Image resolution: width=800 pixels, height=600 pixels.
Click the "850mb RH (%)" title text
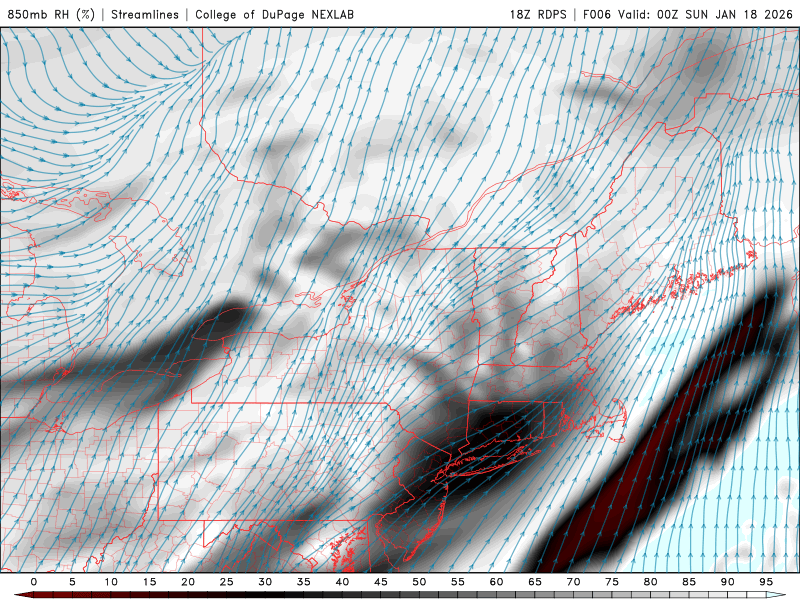tap(51, 14)
